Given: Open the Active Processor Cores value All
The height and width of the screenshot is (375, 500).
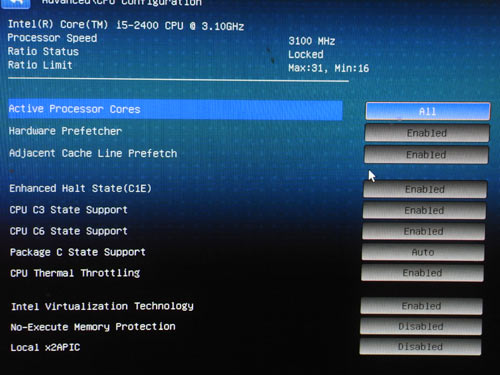Looking at the screenshot, I should pyautogui.click(x=428, y=111).
